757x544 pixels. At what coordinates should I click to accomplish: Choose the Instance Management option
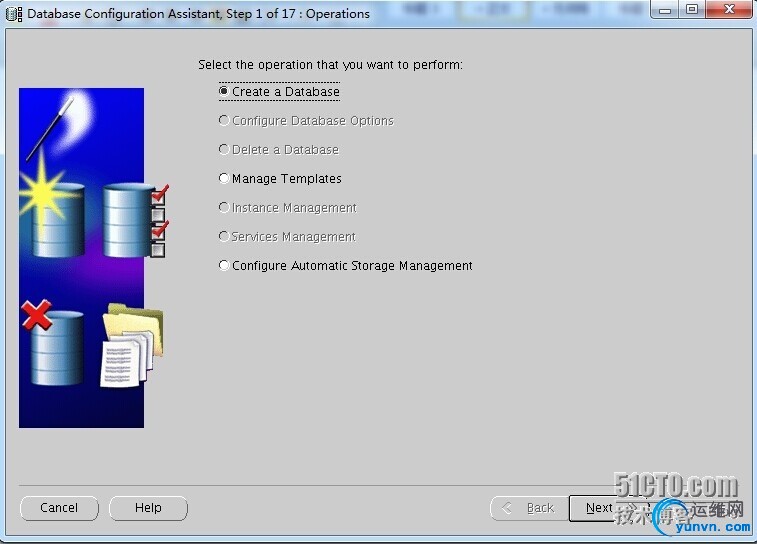[224, 208]
